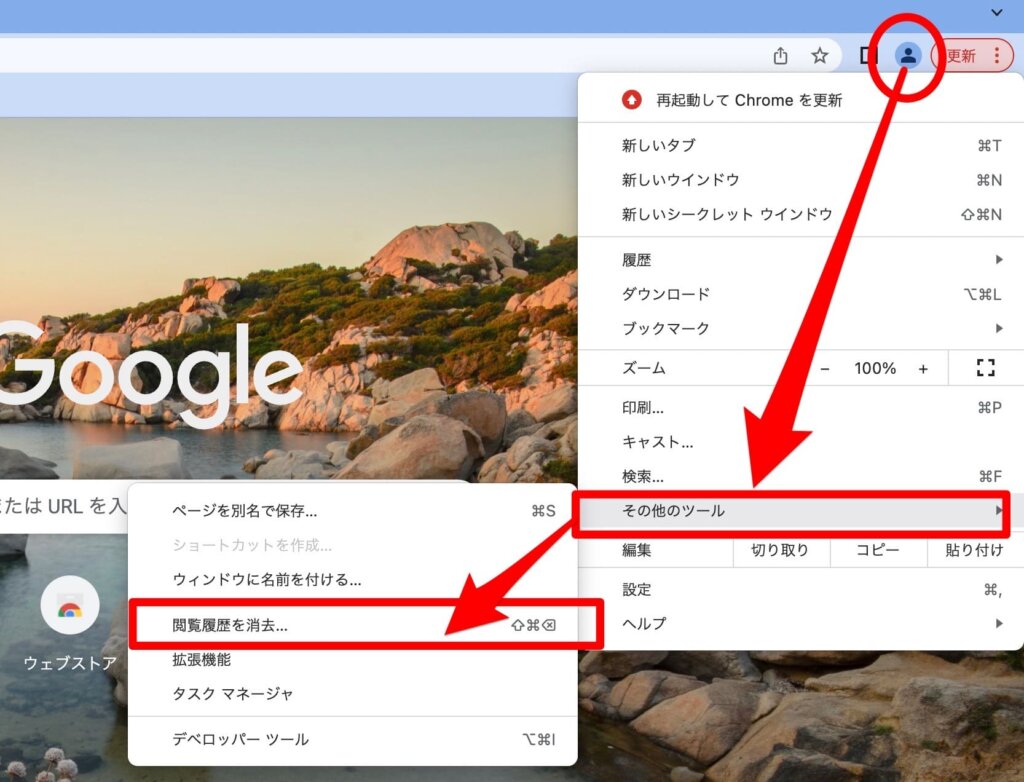Select 印刷... from the menu
Image resolution: width=1024 pixels, height=782 pixels.
(x=801, y=408)
